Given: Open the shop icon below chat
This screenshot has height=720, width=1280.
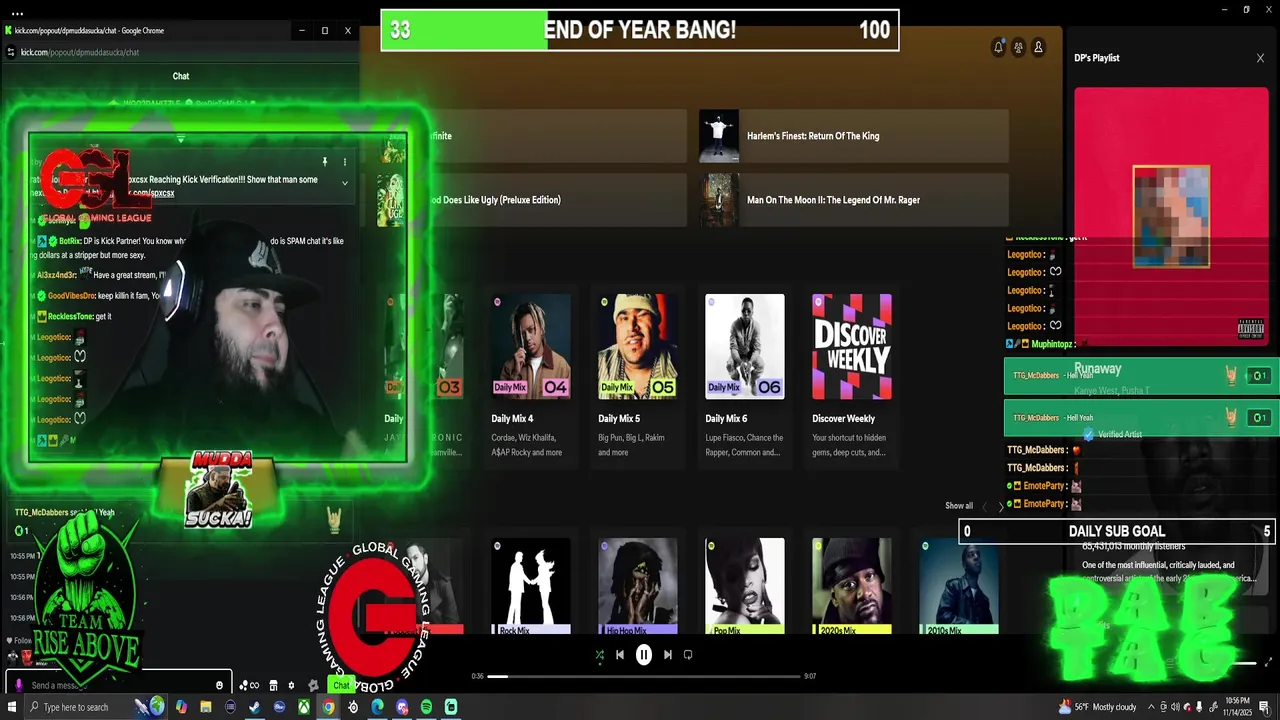Looking at the screenshot, I should pyautogui.click(x=273, y=685).
